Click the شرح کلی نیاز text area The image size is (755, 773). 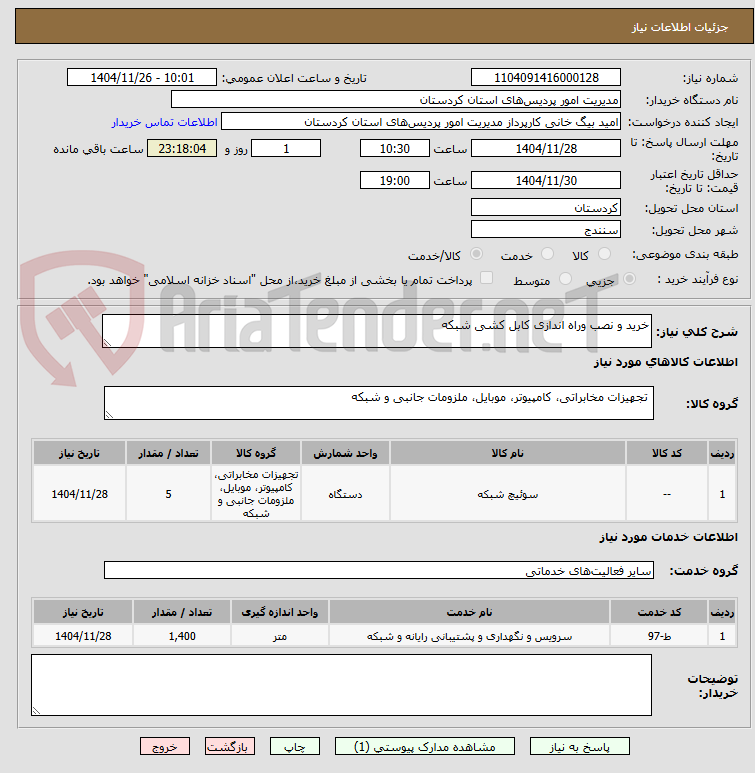coord(377,331)
